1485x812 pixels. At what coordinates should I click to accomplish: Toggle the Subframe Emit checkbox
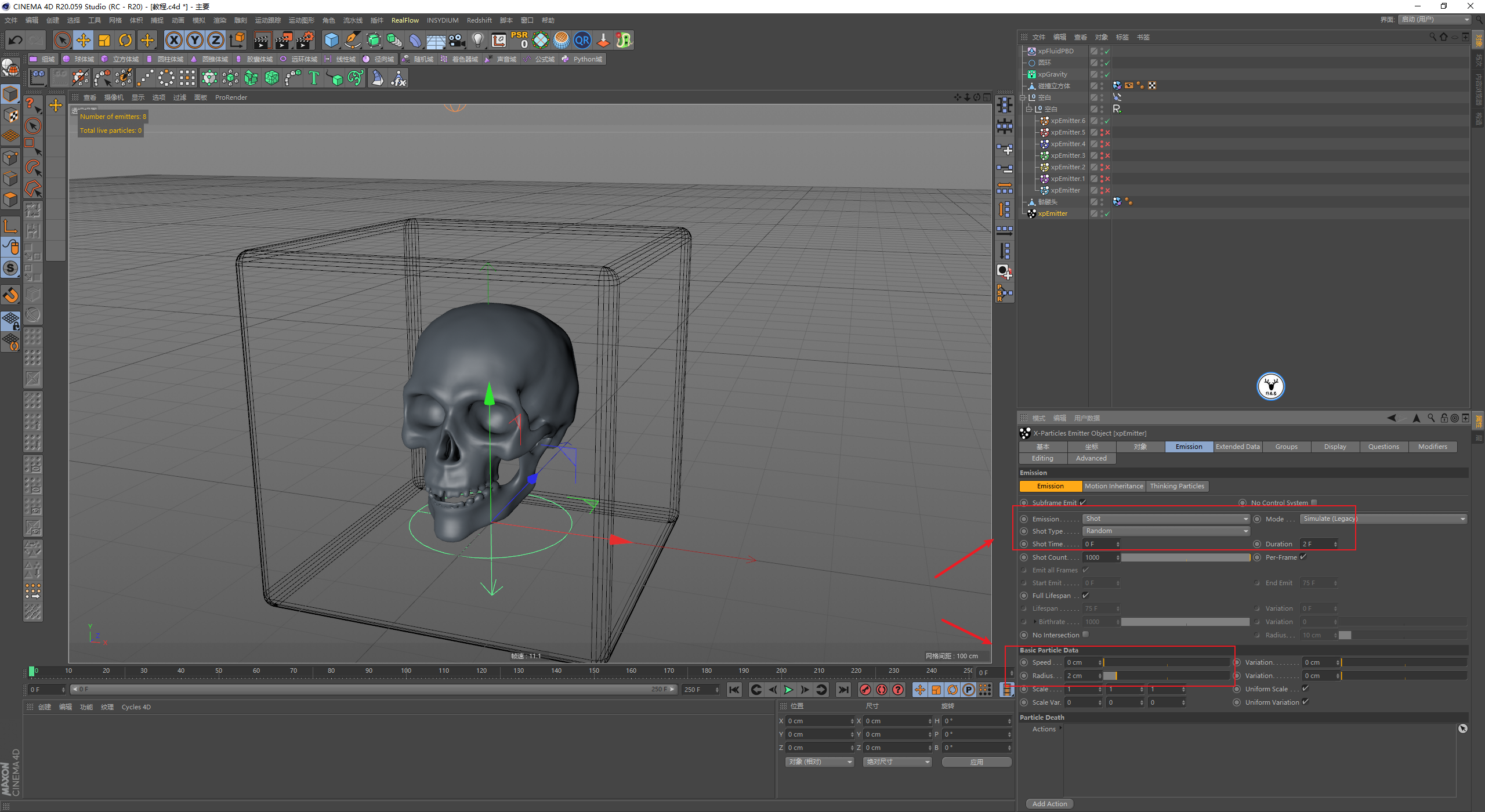[x=1082, y=502]
